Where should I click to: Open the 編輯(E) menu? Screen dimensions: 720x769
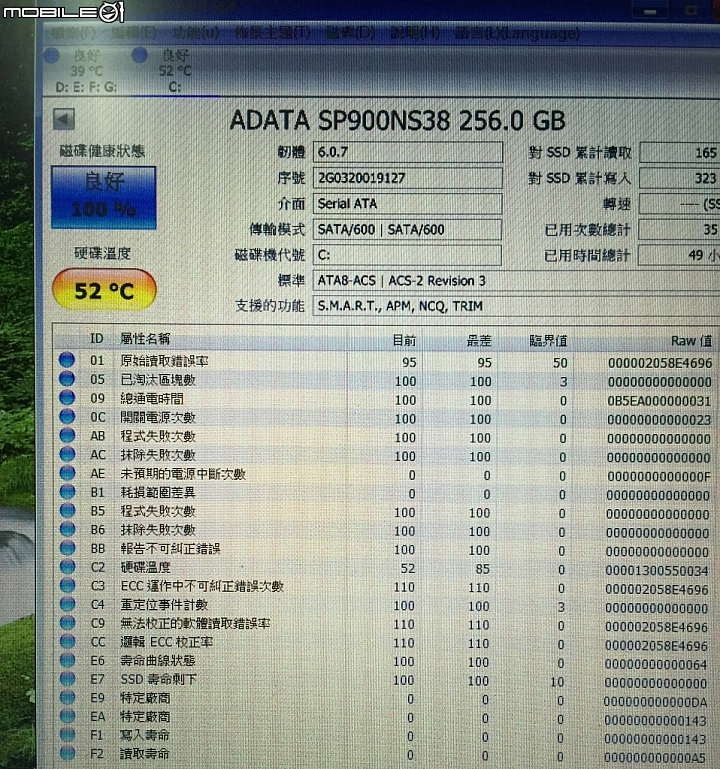click(133, 33)
